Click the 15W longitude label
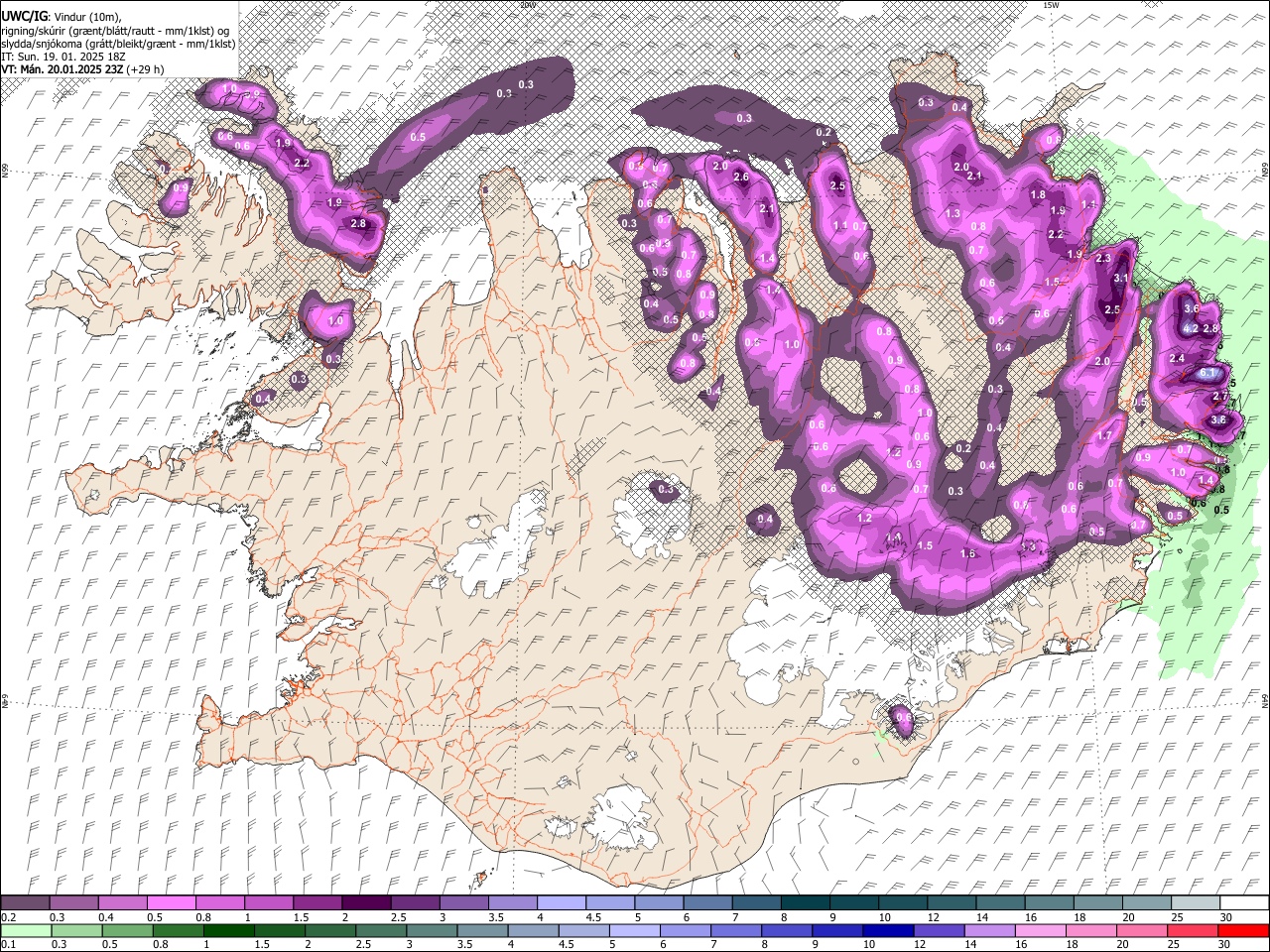This screenshot has height=952, width=1270. point(1051,5)
